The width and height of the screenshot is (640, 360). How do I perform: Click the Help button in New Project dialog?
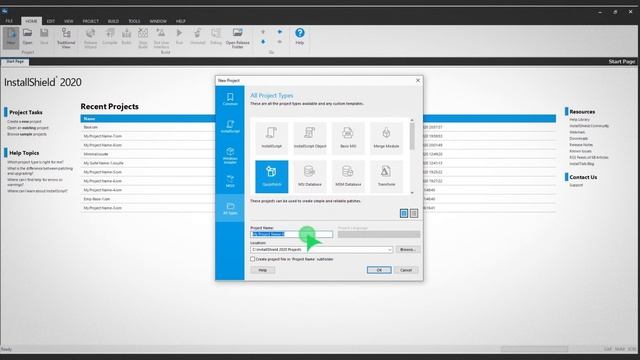pos(262,270)
